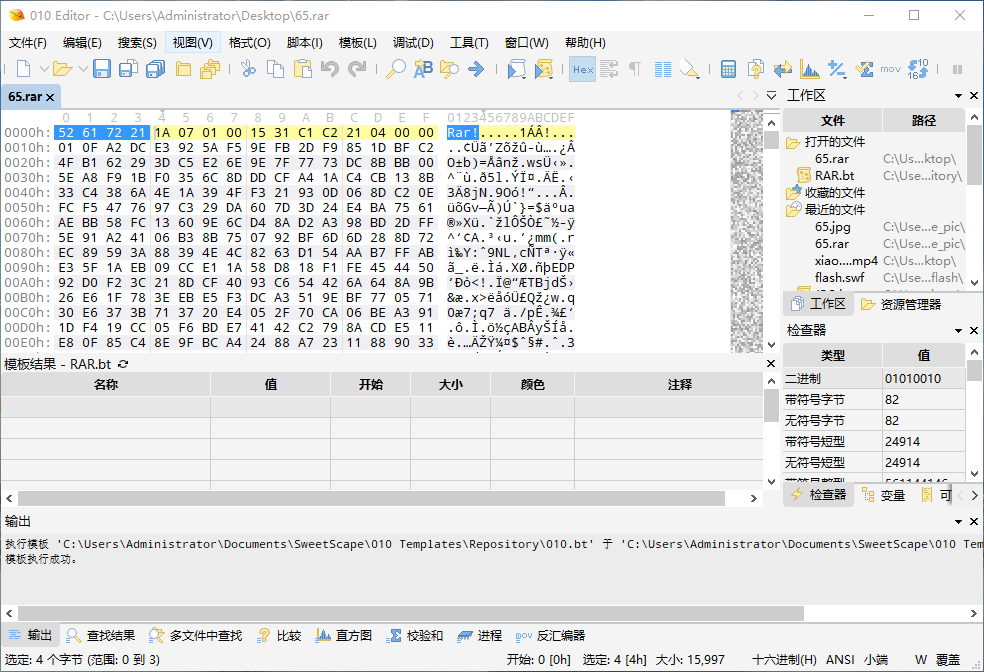Screen dimensions: 984x672
Task: Close the 模板结果 panel
Action: (771, 363)
